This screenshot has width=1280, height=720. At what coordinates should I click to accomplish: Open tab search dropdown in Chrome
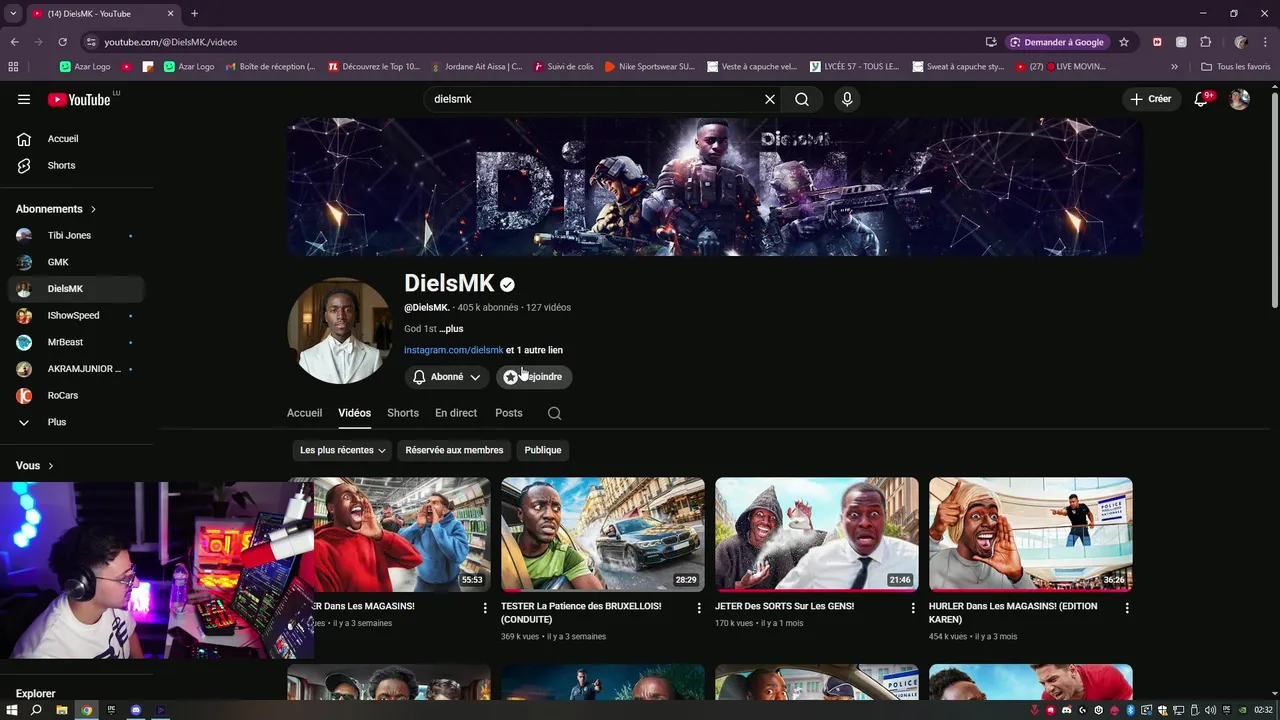click(x=13, y=13)
